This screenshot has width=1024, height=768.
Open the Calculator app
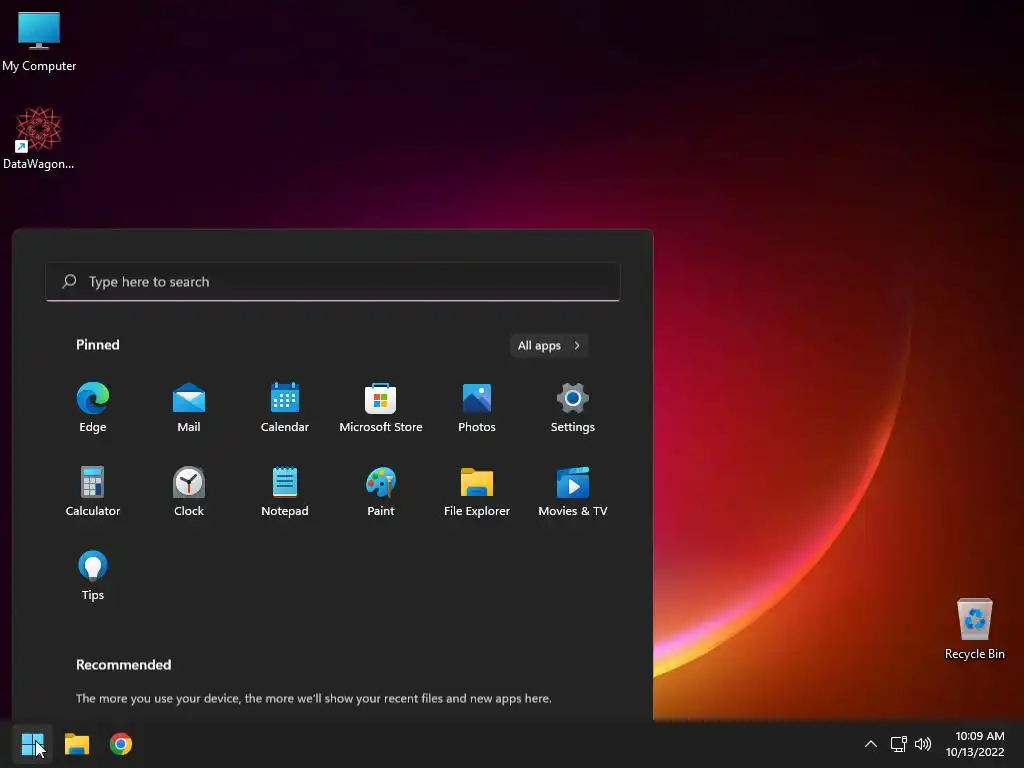pyautogui.click(x=93, y=492)
